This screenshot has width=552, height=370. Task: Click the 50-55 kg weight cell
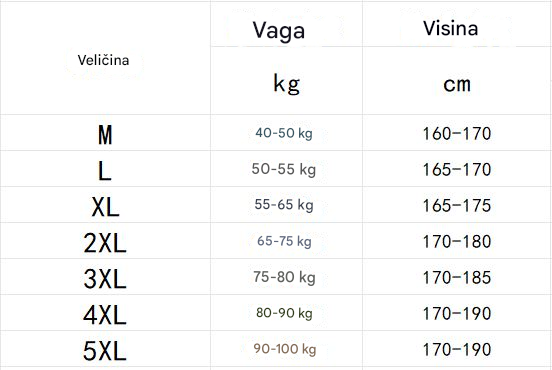coord(286,169)
